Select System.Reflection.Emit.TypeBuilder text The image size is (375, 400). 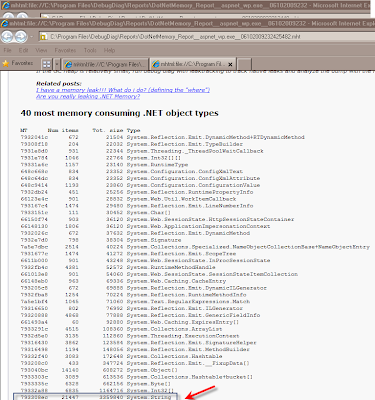coord(185,144)
